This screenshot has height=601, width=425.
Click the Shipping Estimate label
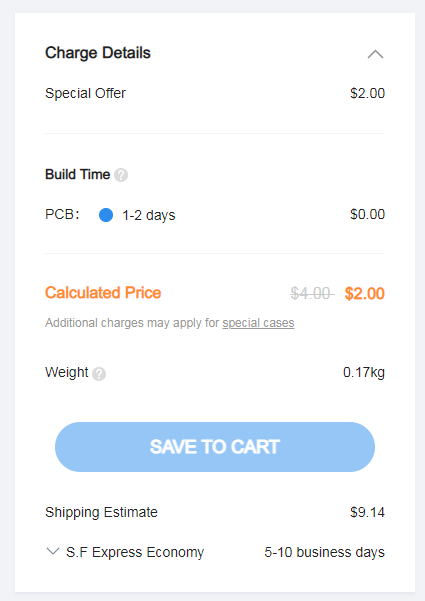[101, 512]
